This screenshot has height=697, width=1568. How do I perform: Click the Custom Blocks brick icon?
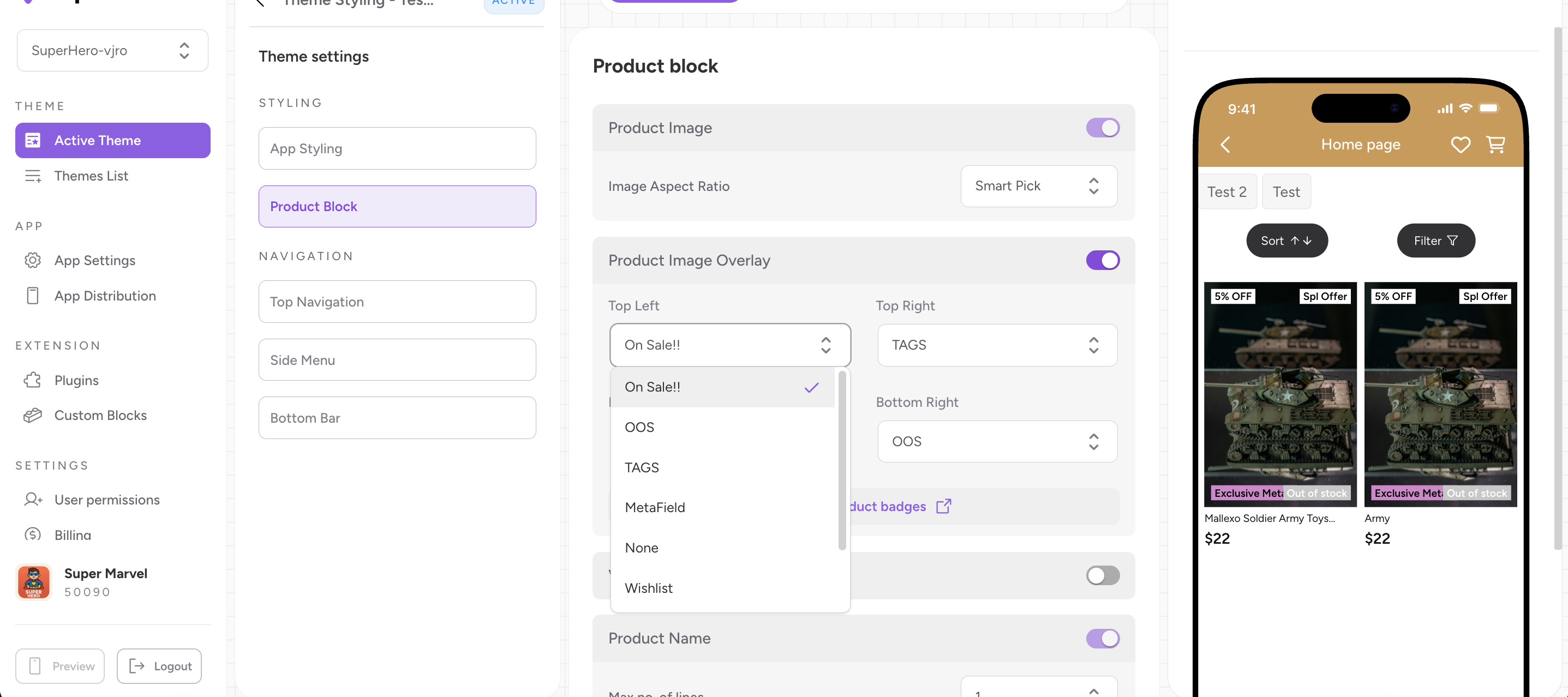tap(32, 415)
